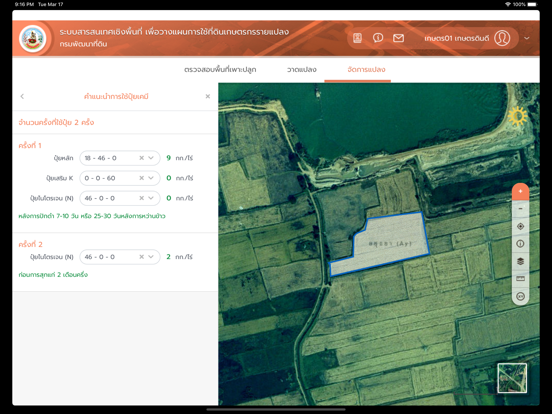Image resolution: width=552 pixels, height=414 pixels.
Task: Click the round 1 timing note in green
Action: (92, 216)
